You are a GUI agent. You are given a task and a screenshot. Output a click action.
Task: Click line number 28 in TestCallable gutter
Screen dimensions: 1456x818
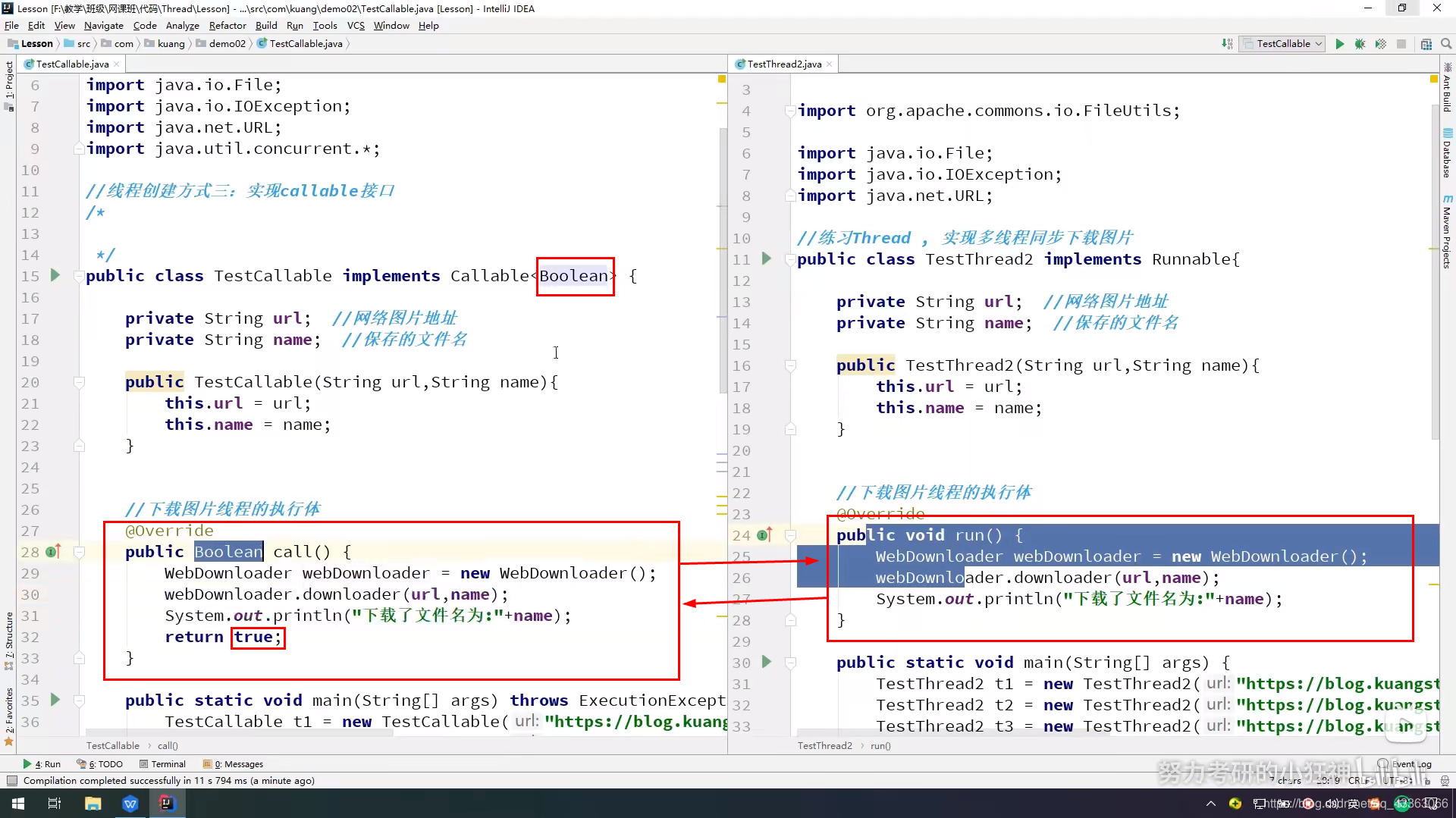tap(30, 553)
